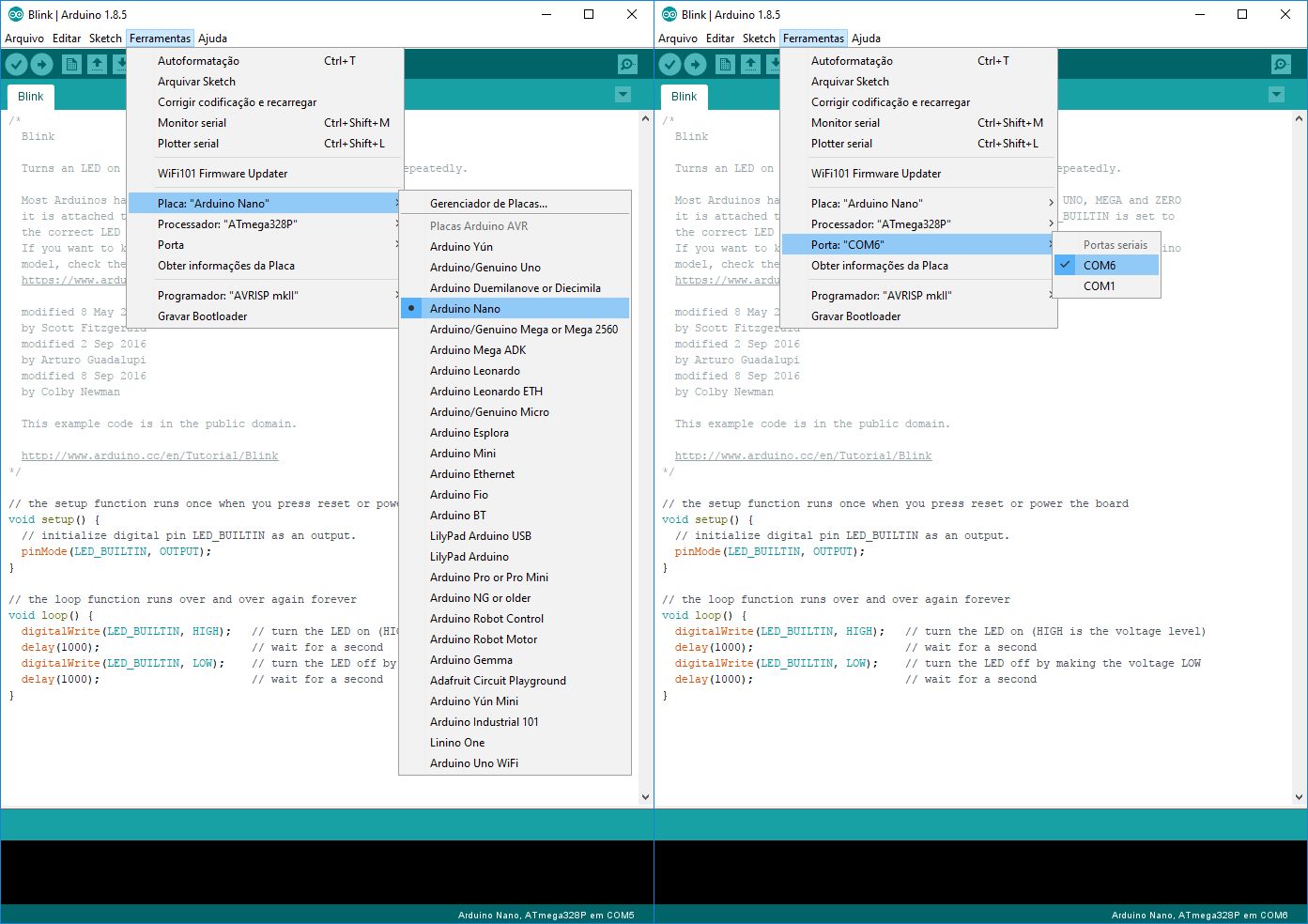This screenshot has width=1308, height=924.
Task: Open Sketch menu in right window
Action: pos(759,38)
